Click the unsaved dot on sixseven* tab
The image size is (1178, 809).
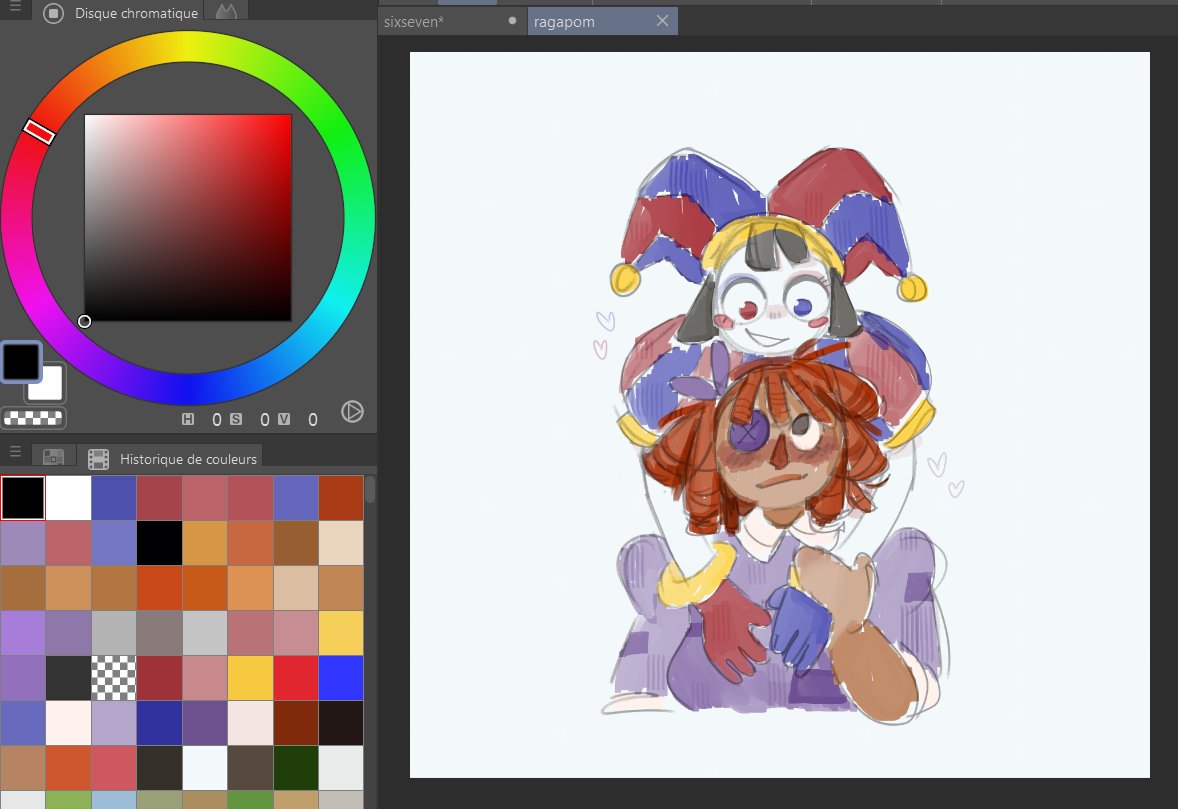coord(512,21)
